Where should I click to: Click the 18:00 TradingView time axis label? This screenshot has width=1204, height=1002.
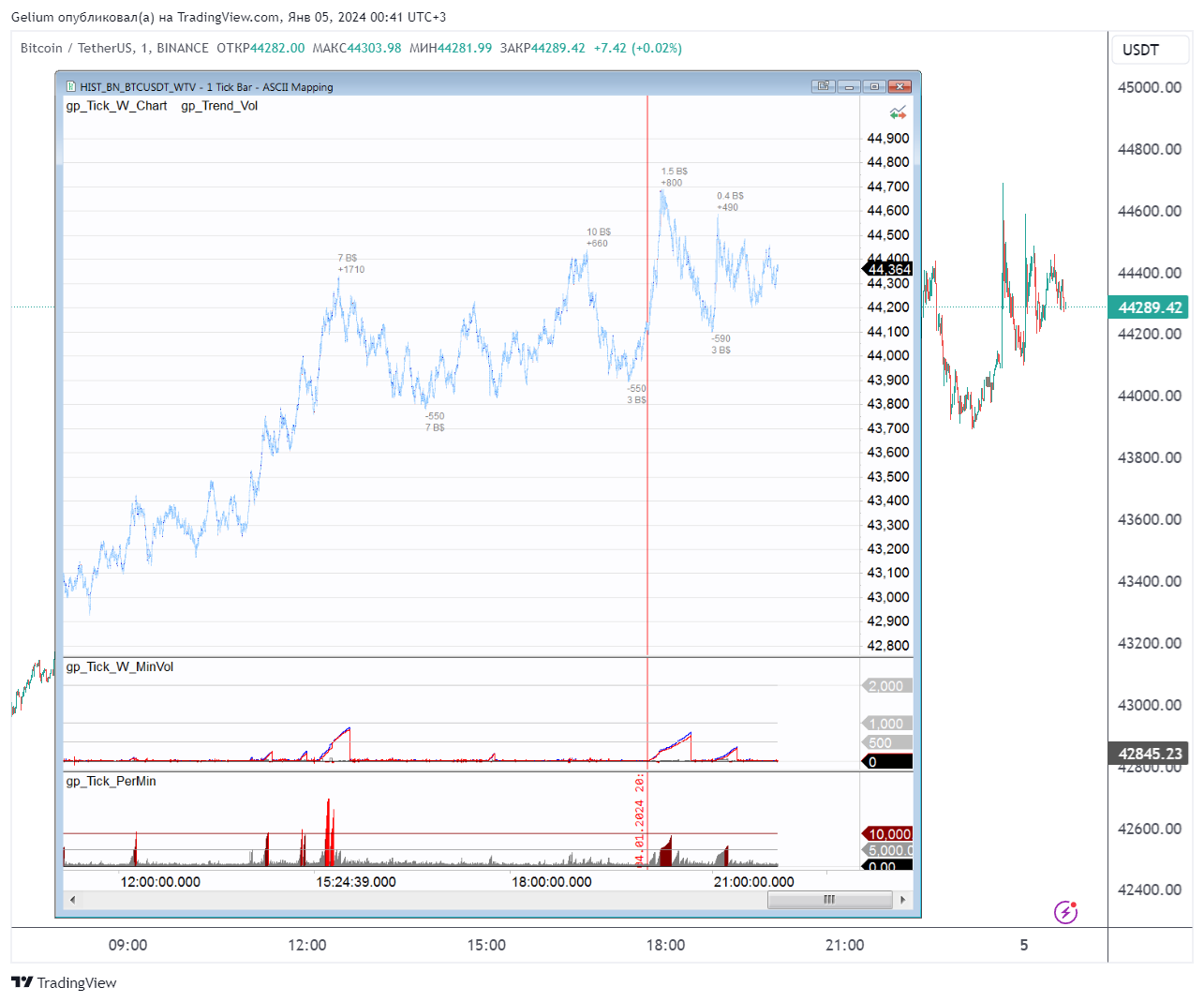point(665,945)
